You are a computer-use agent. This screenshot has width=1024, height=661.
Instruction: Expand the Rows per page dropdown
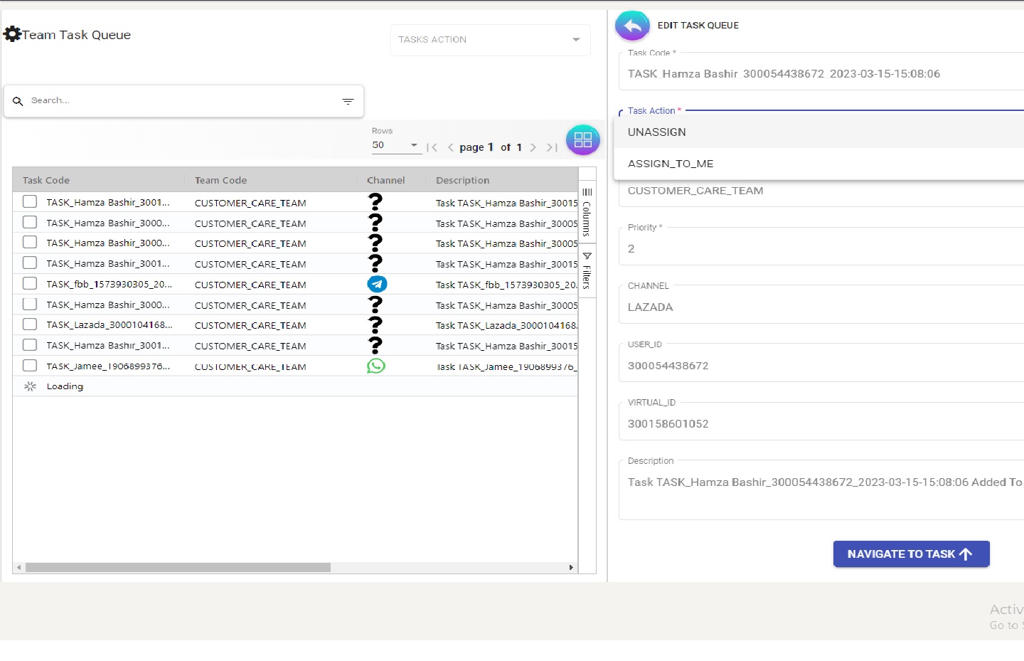point(395,146)
